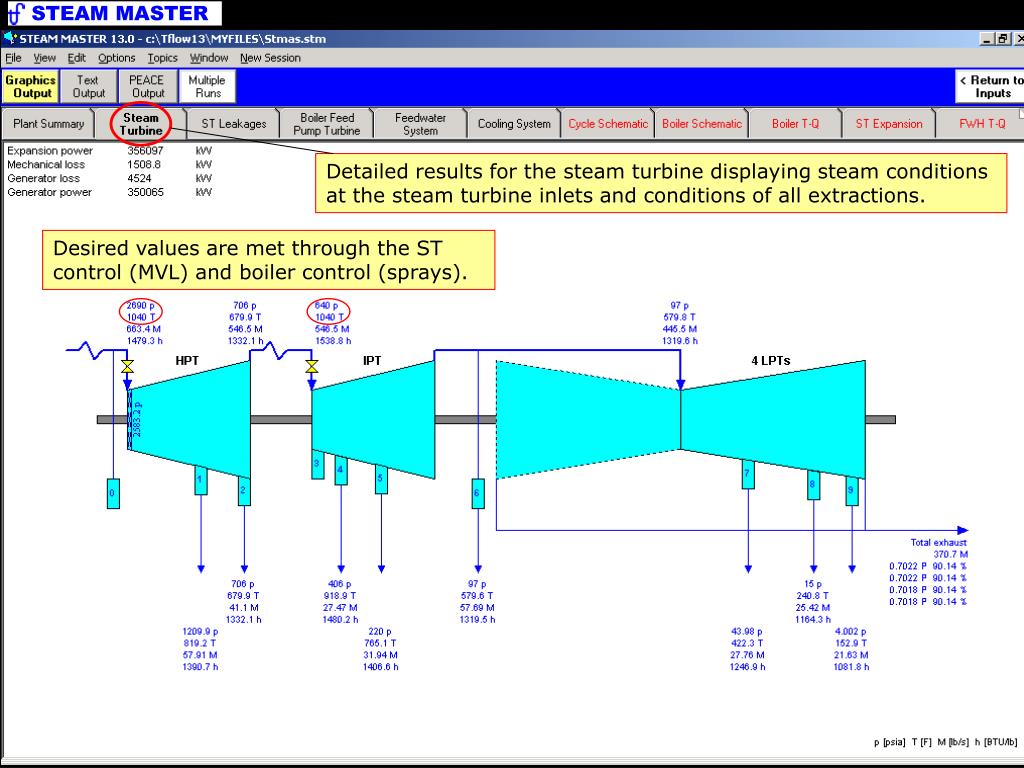Click the extraction temperature 918.9 T
This screenshot has height=768, width=1024.
pyautogui.click(x=340, y=596)
